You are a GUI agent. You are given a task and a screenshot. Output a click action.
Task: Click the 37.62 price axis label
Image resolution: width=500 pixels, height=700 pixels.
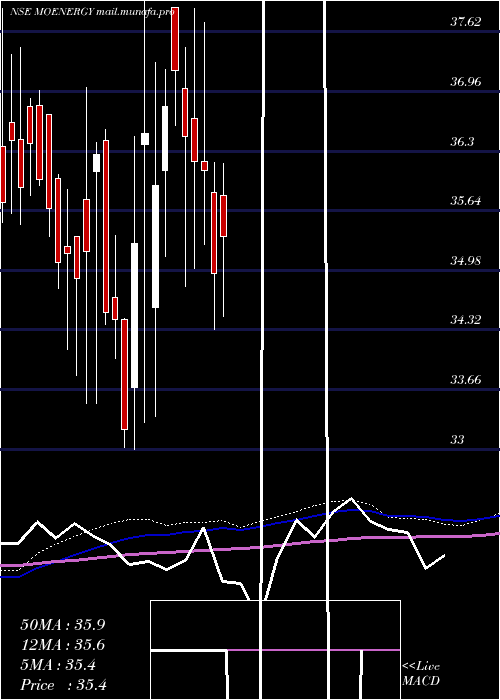(466, 21)
